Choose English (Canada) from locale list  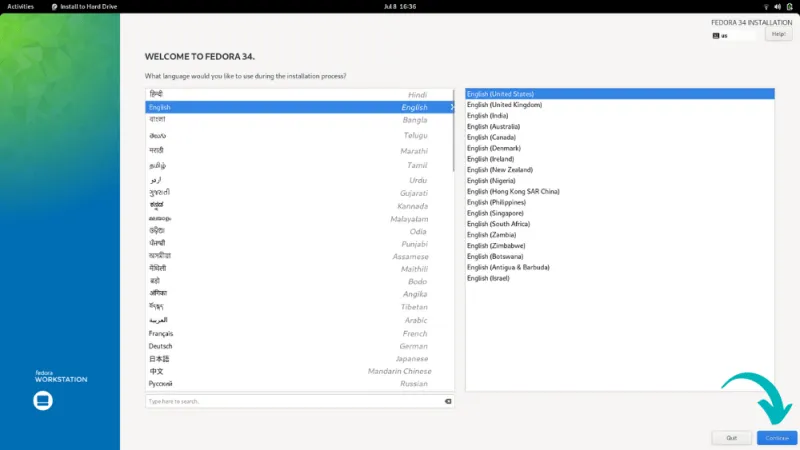491,137
